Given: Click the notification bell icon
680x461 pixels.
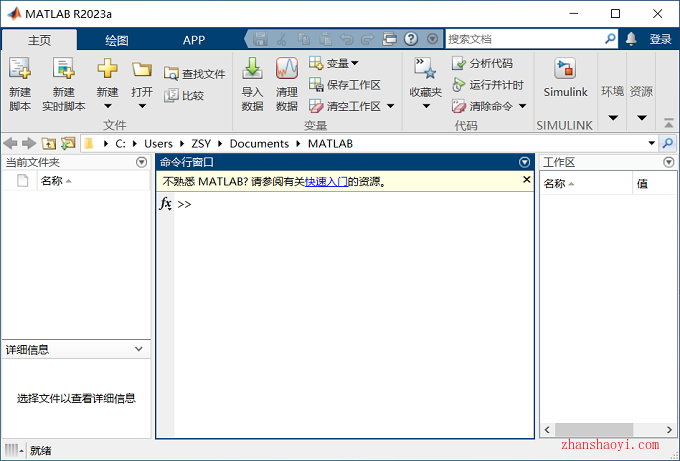Looking at the screenshot, I should pos(631,39).
